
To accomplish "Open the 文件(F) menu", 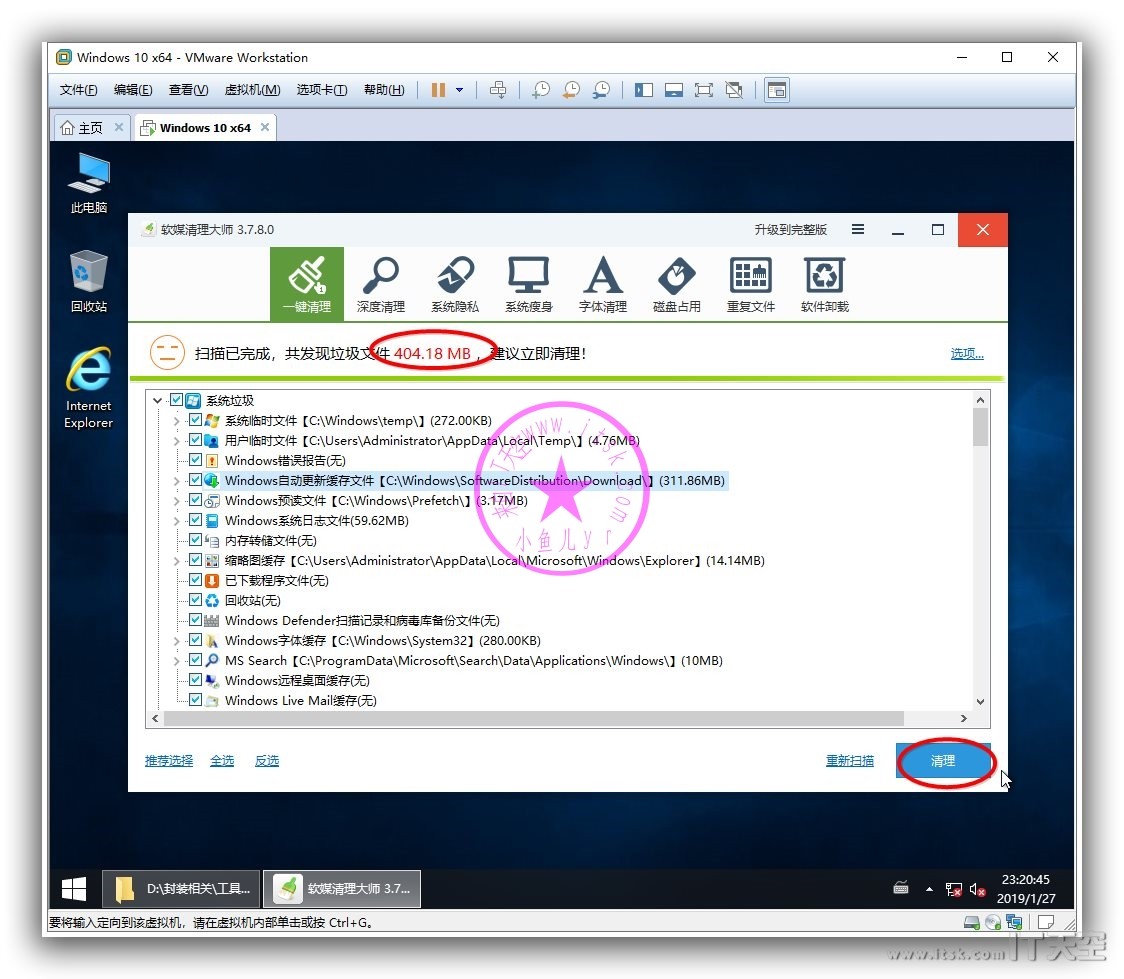I will click(x=78, y=90).
